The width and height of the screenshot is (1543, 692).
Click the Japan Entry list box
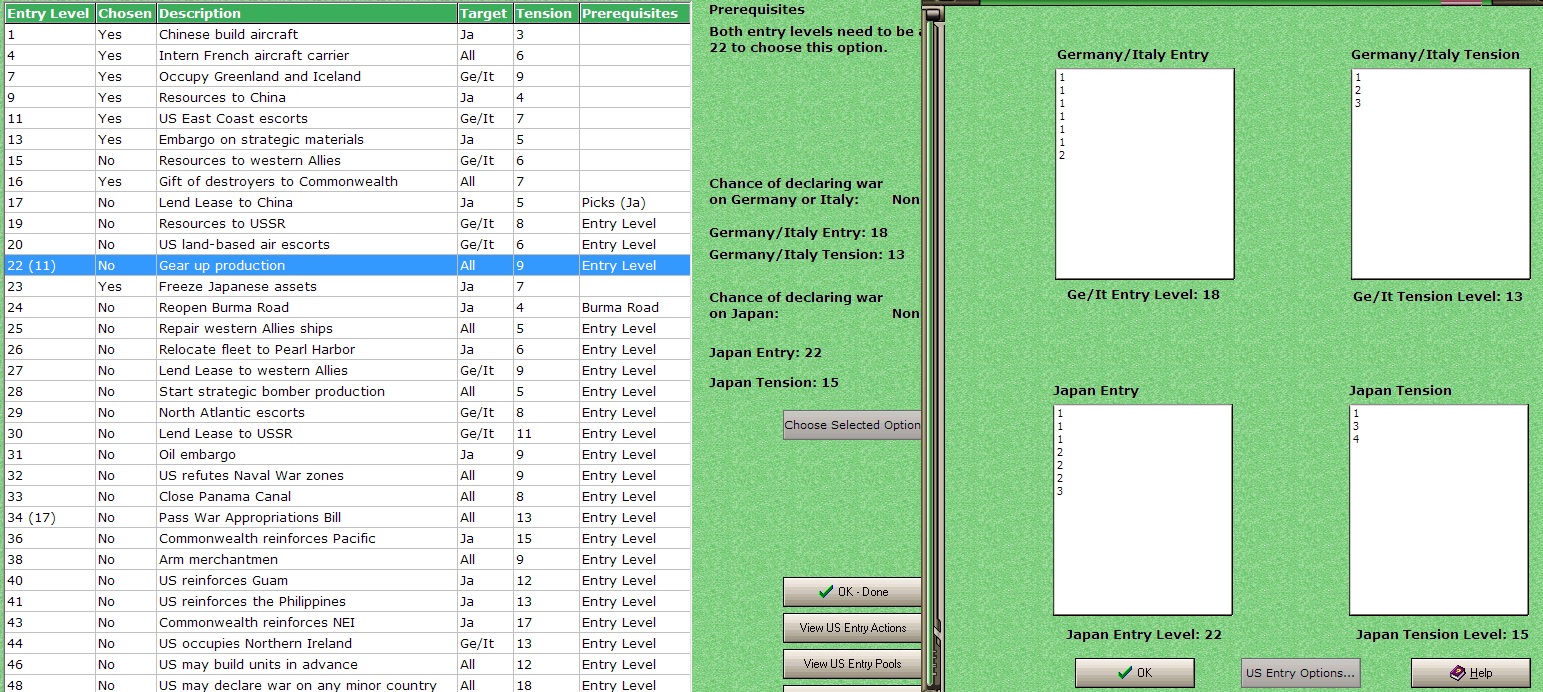[1142, 509]
